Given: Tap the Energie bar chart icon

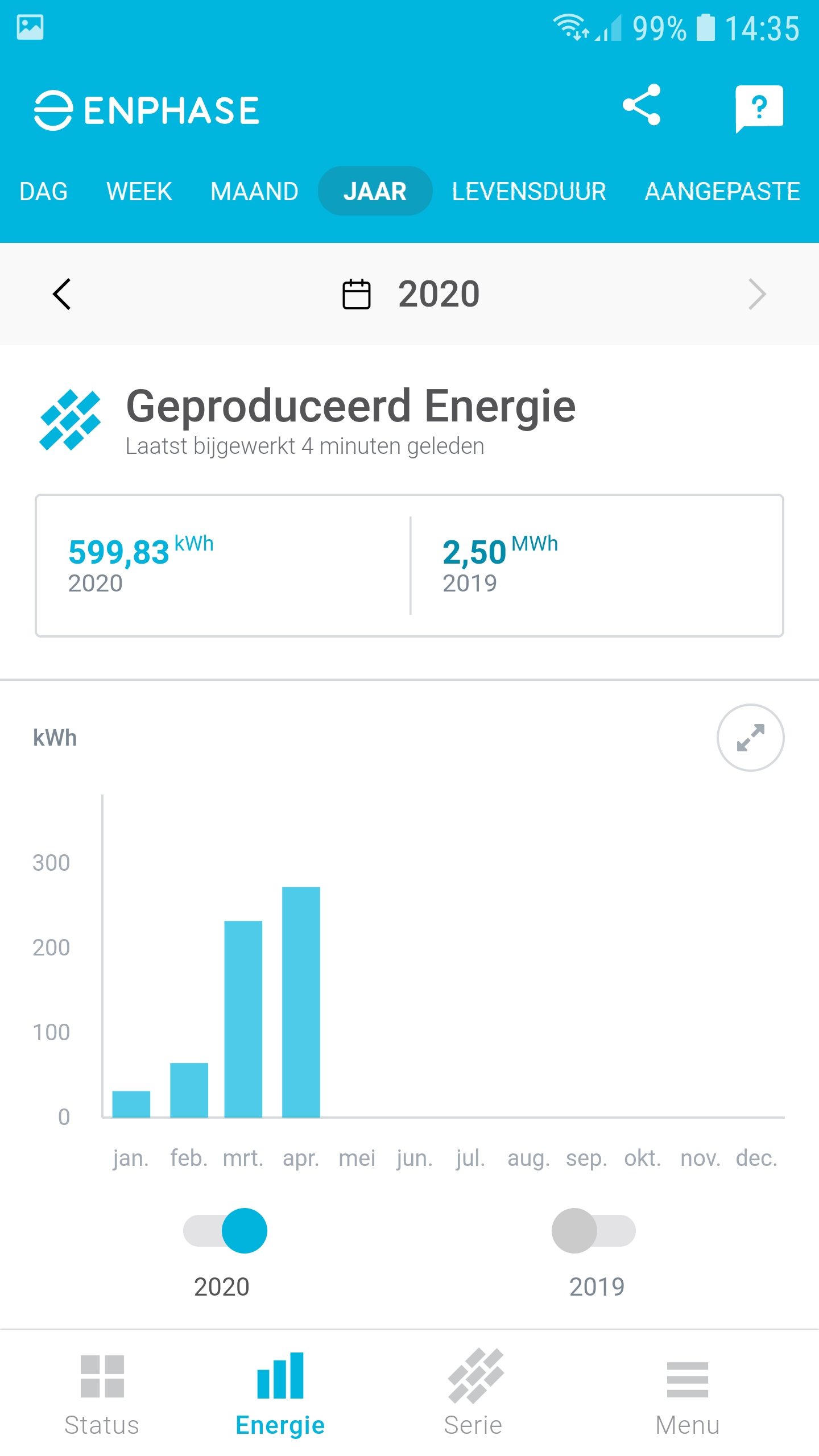Looking at the screenshot, I should tap(280, 1376).
